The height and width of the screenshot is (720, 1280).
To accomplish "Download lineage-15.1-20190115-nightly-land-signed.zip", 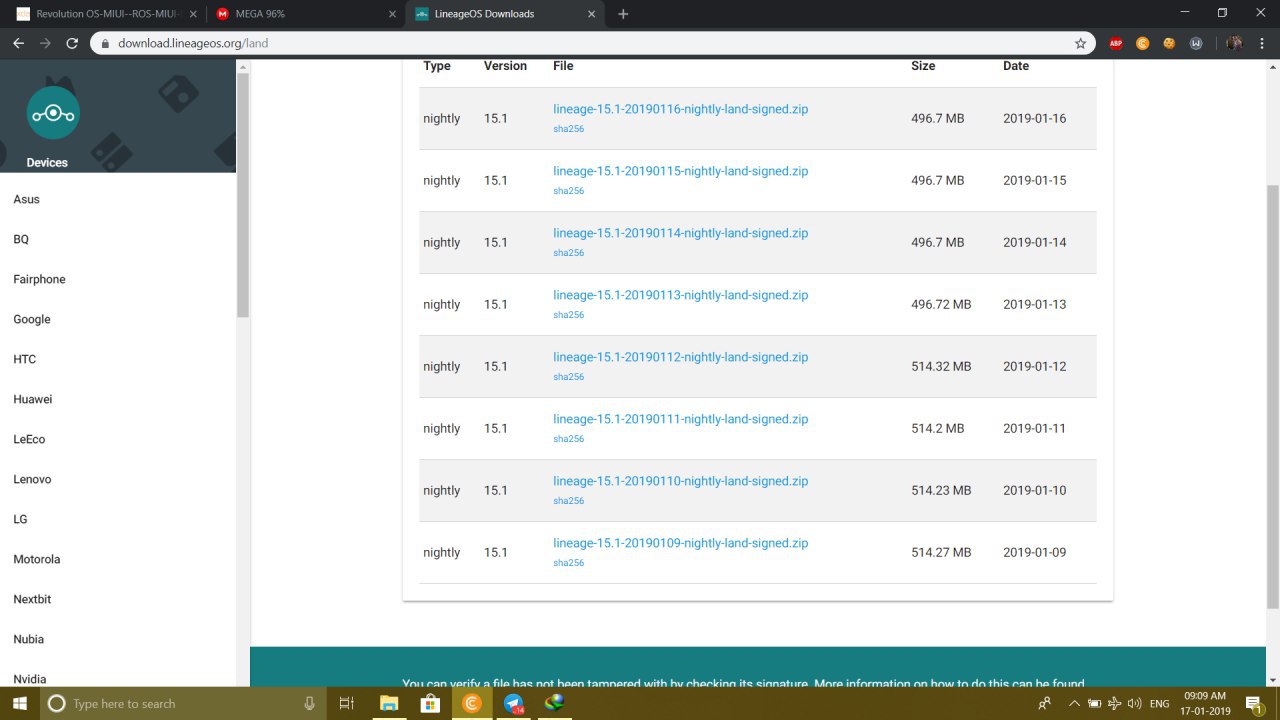I will 680,171.
